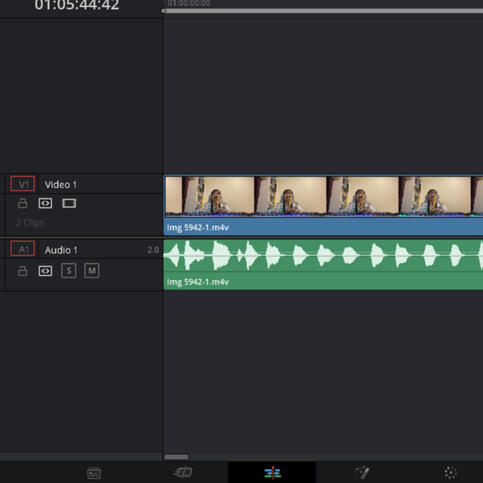
Task: Open the Cut page
Action: (x=183, y=473)
